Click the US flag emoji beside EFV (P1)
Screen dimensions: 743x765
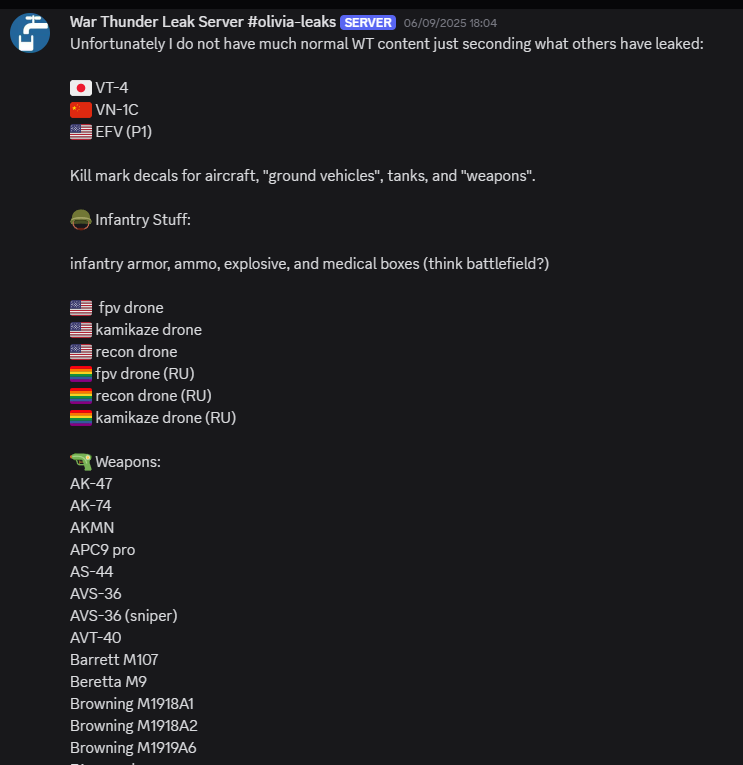pyautogui.click(x=81, y=132)
